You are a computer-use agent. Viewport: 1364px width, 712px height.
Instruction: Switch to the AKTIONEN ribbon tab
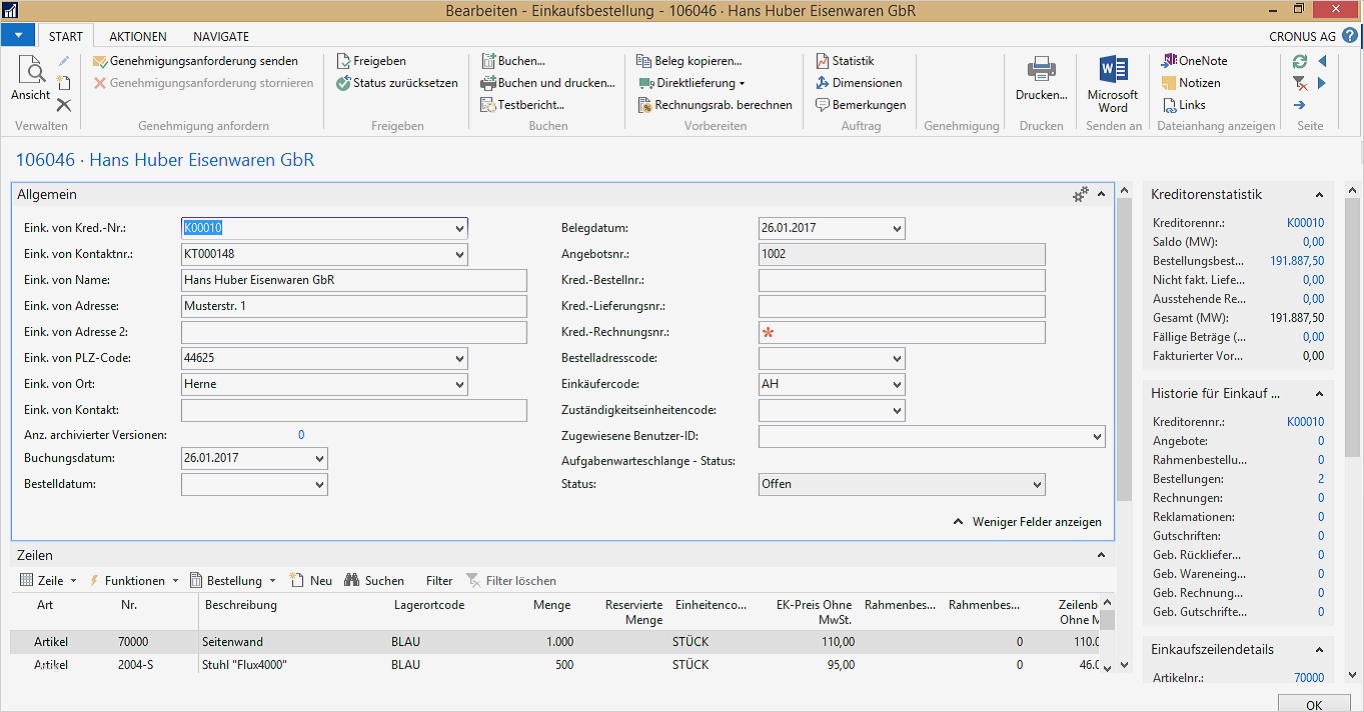(138, 36)
